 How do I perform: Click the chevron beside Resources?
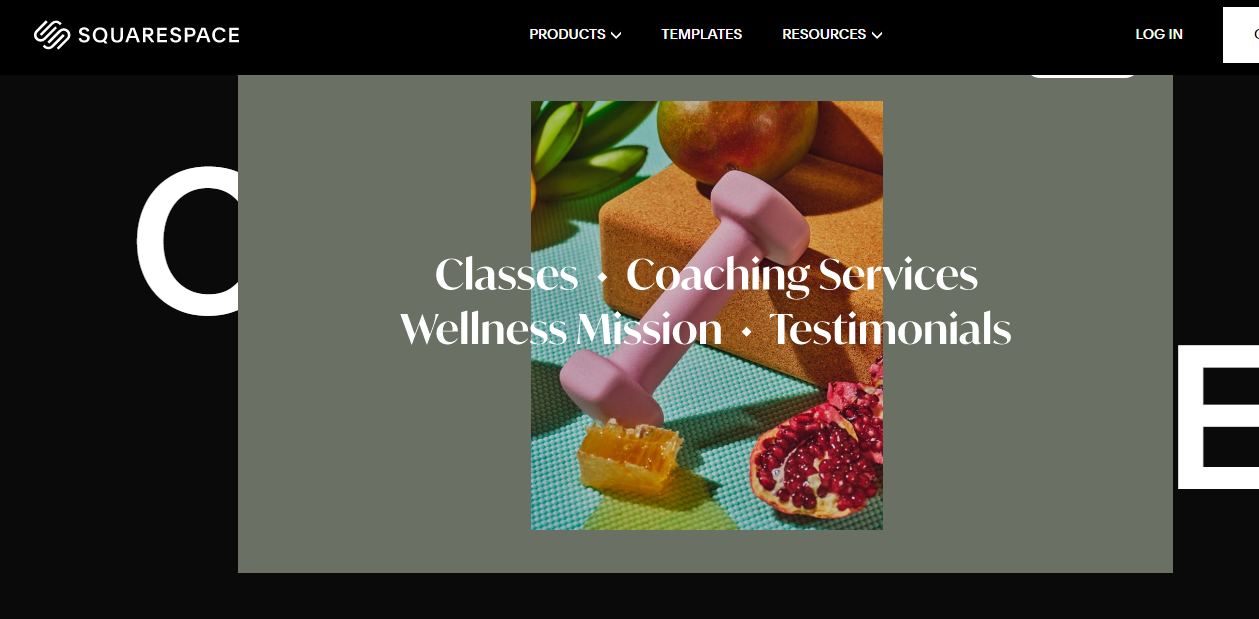pyautogui.click(x=877, y=35)
